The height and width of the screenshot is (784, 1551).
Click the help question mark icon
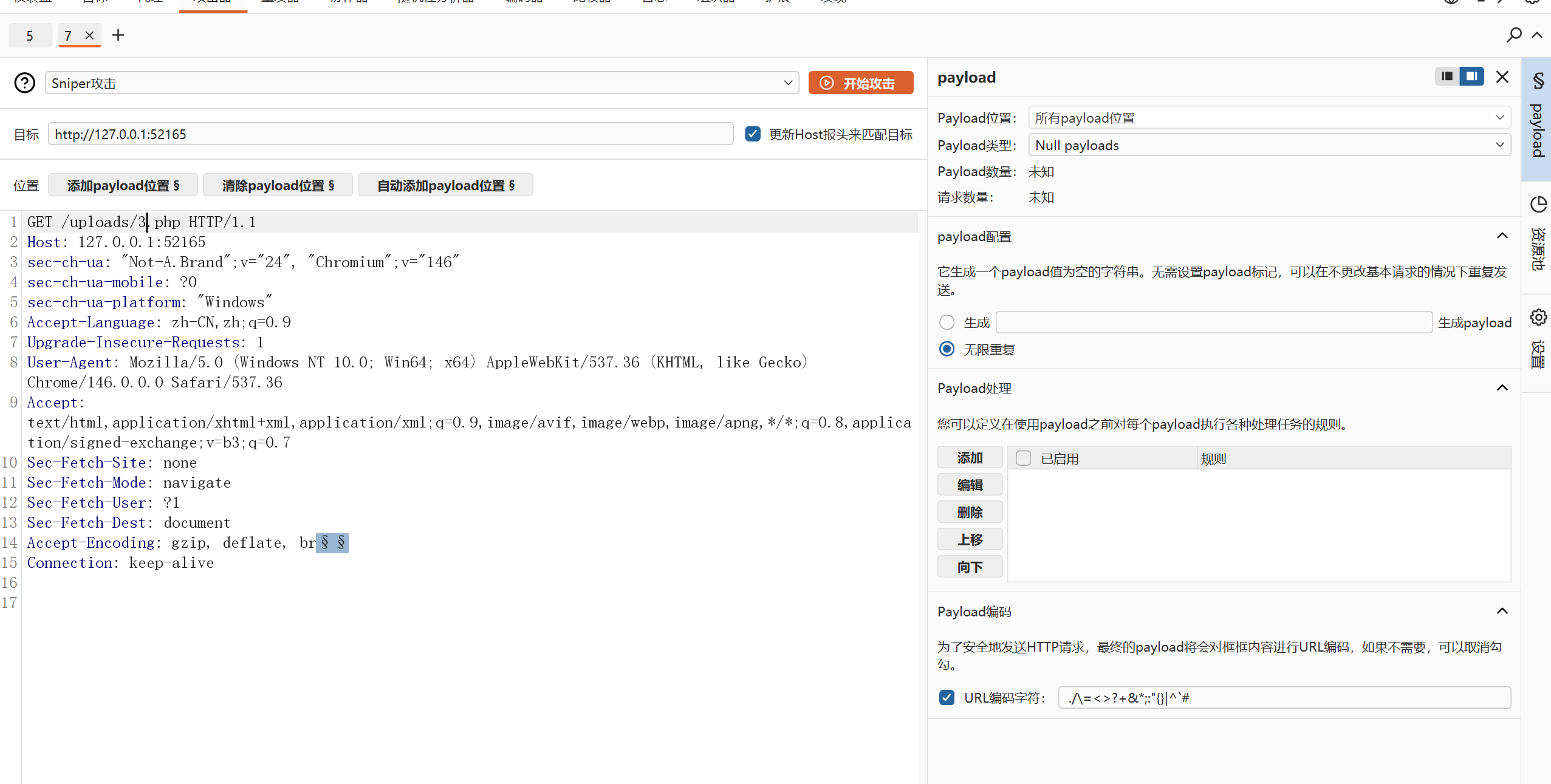click(25, 83)
